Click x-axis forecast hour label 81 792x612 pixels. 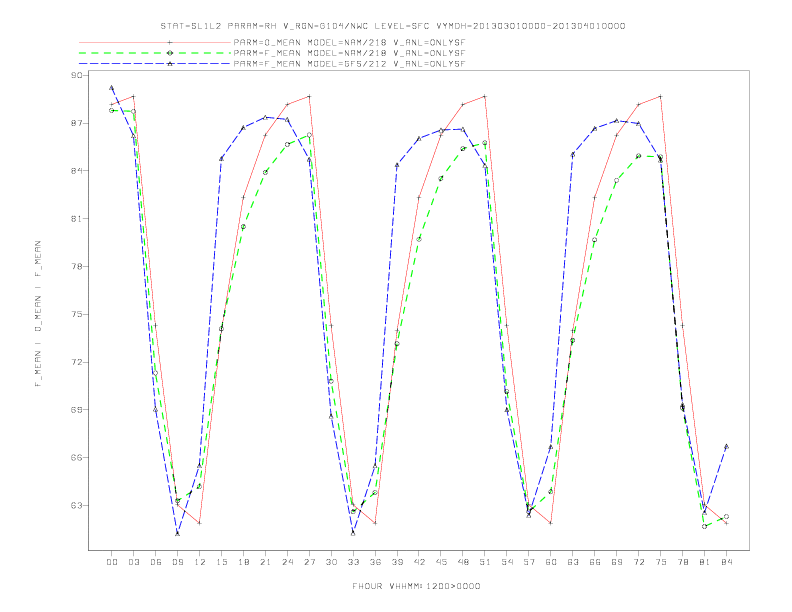point(705,562)
